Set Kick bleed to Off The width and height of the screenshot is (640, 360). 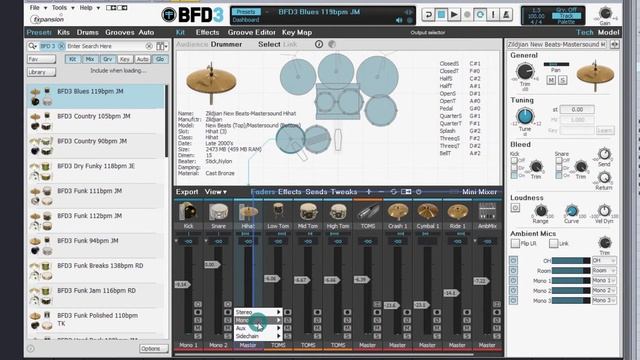pos(514,160)
